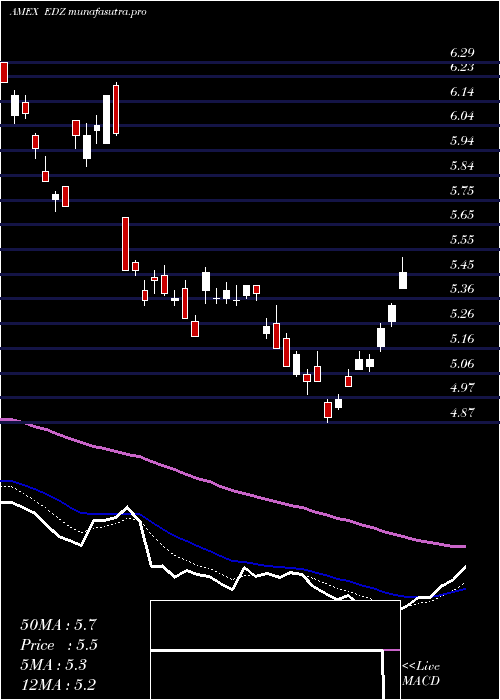Click the 5.16 price axis label

click(462, 339)
